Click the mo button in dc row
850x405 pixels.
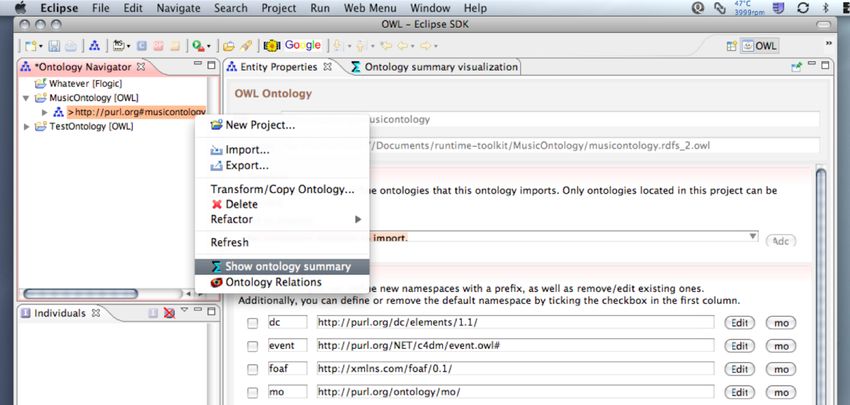781,323
